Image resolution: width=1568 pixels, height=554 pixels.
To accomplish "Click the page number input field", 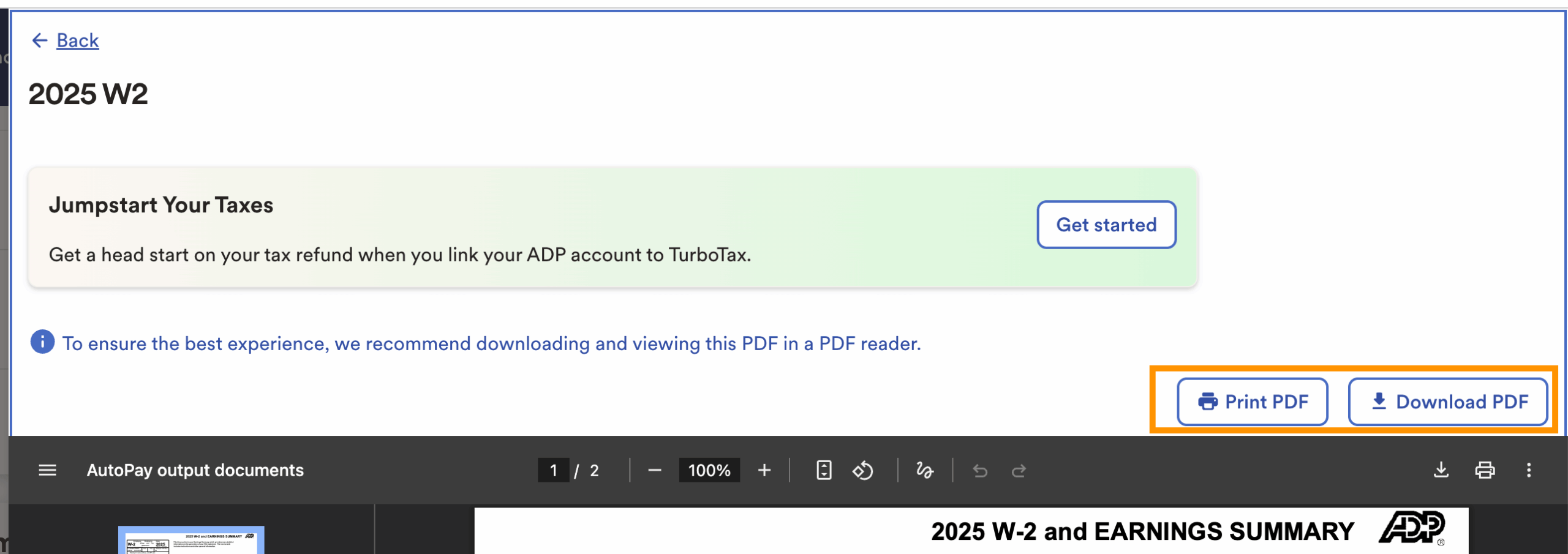I will 553,470.
